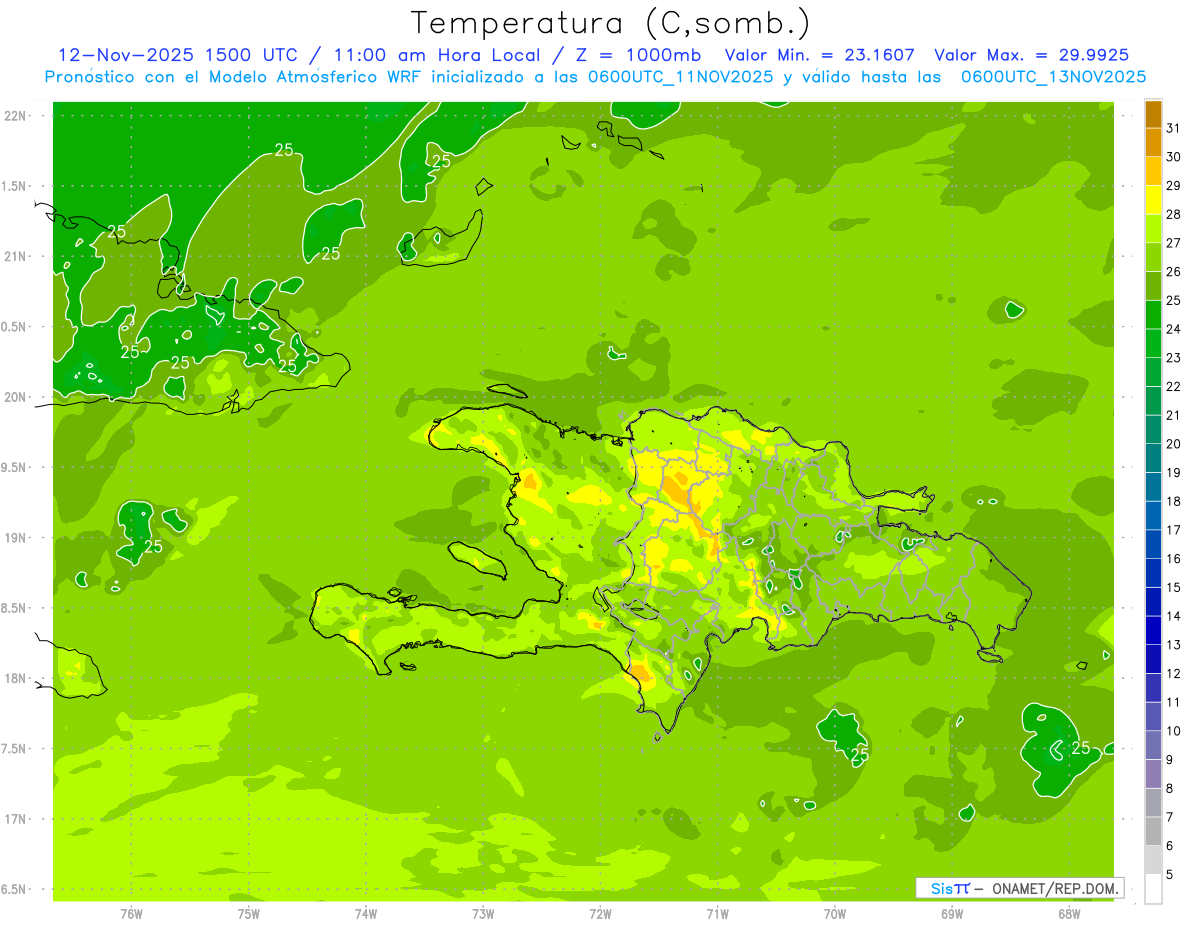Viewport: 1200px width, 927px height.
Task: Click the '21N' latitude axis label
Action: point(14,256)
